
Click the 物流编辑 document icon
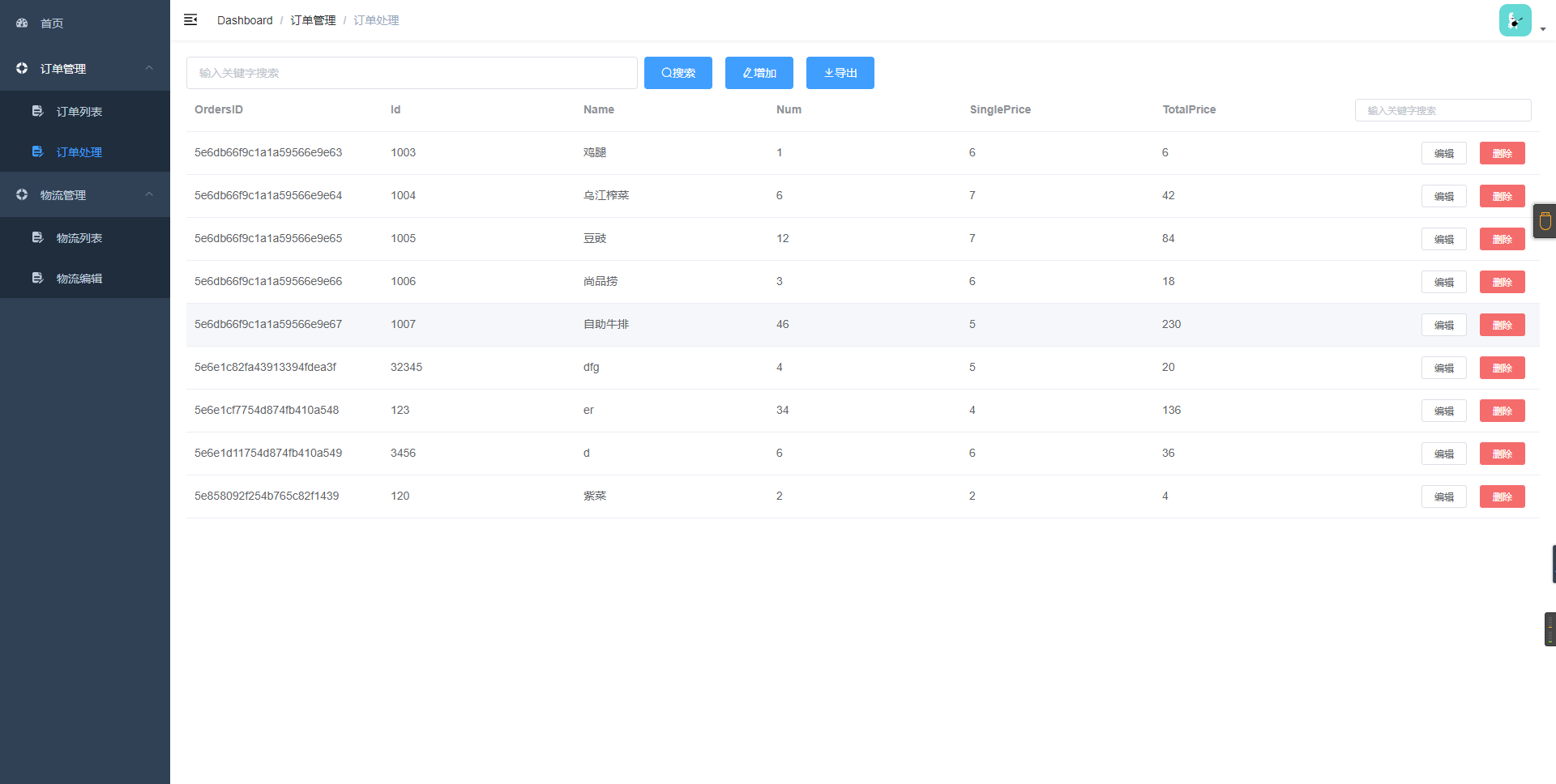37,278
